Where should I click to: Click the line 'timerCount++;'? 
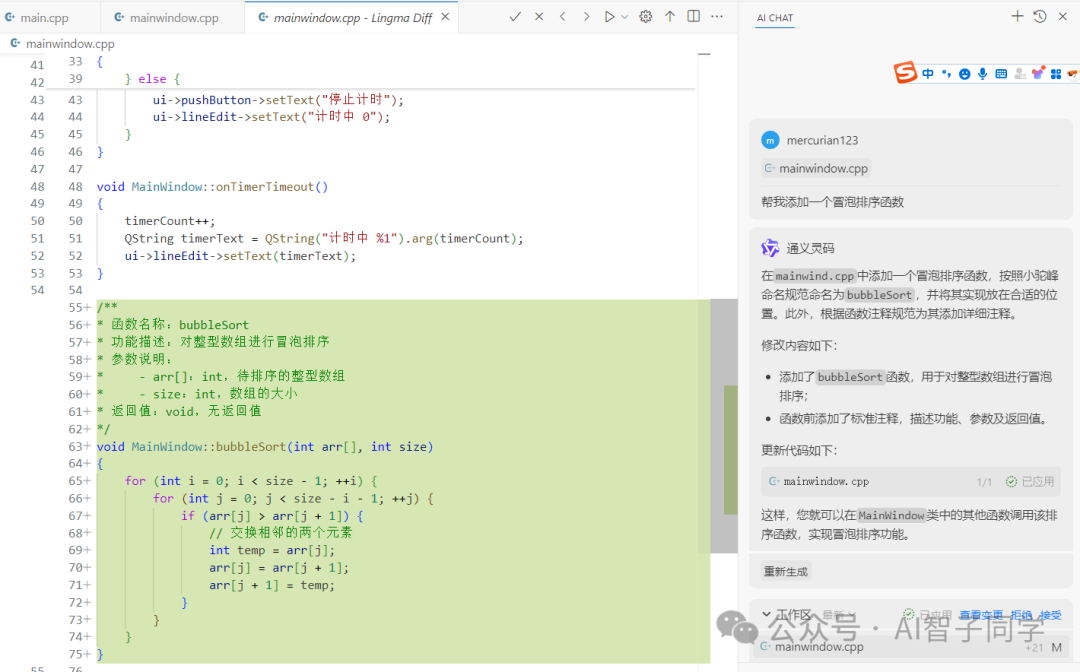point(170,221)
